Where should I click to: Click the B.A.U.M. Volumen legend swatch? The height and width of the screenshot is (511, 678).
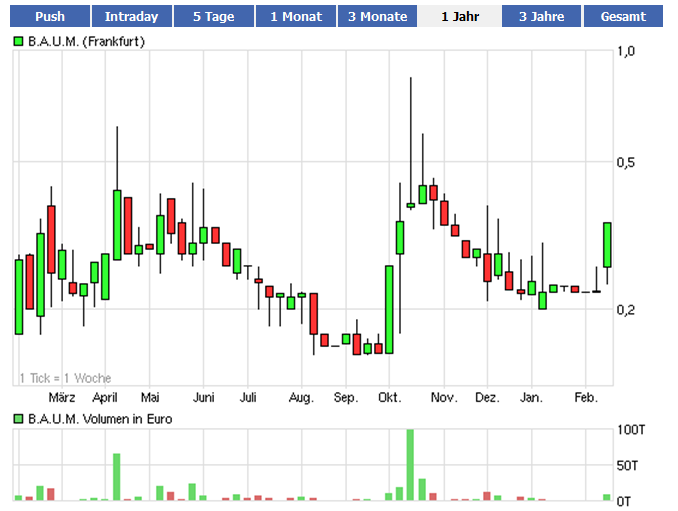(x=18, y=419)
